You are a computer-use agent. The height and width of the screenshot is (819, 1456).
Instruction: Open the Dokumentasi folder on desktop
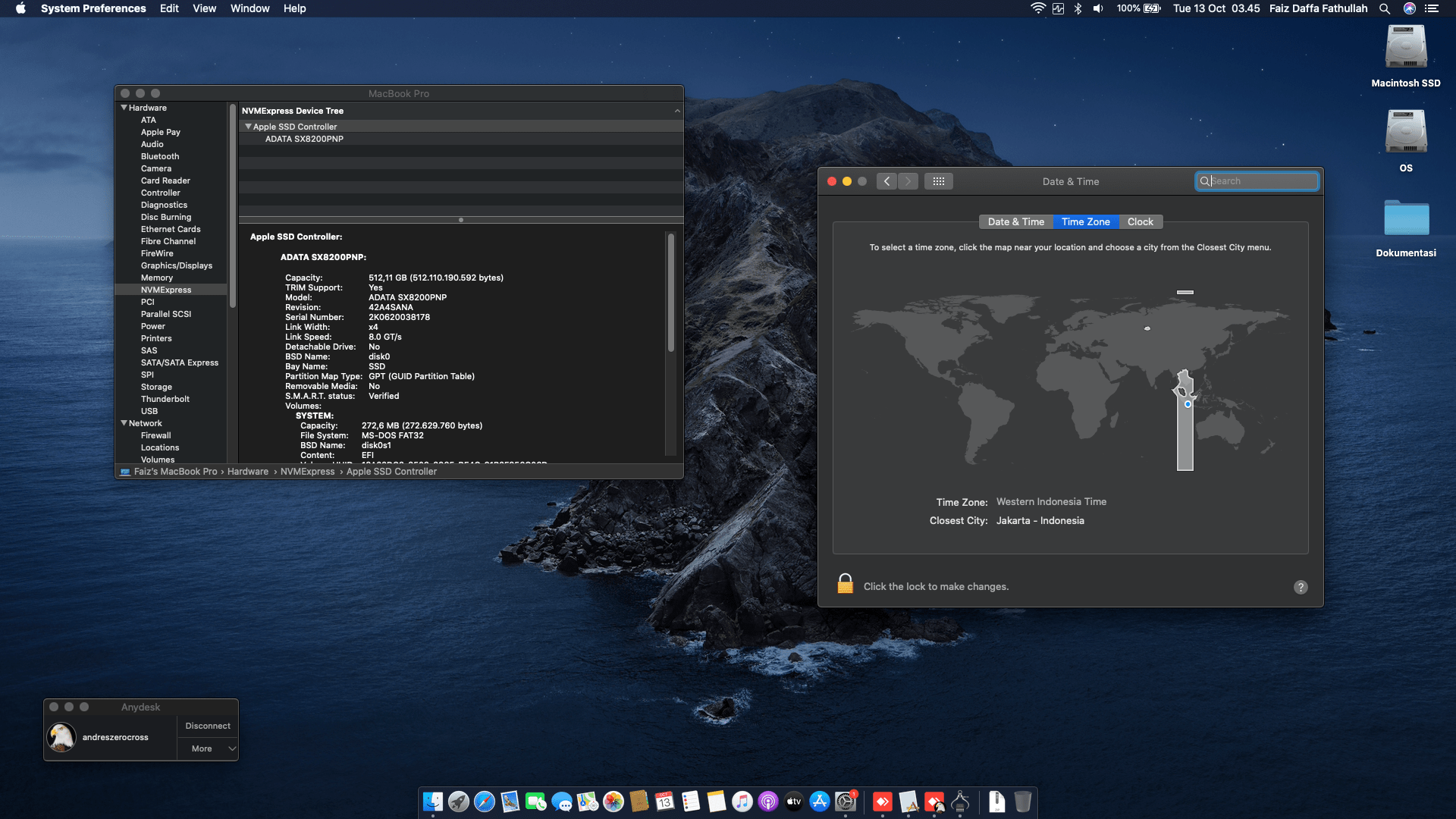pos(1406,218)
